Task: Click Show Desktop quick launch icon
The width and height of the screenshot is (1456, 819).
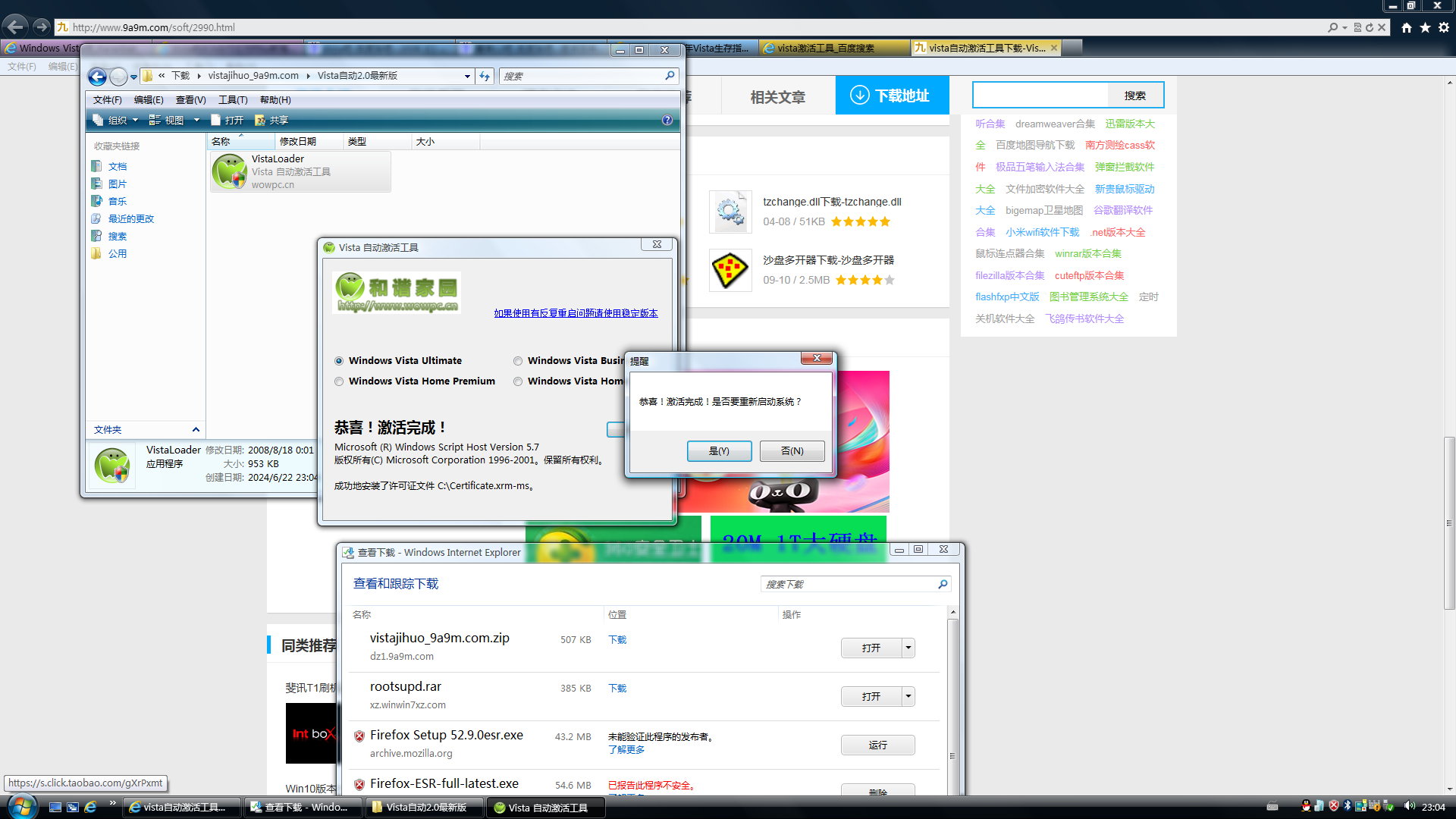Action: (x=55, y=807)
